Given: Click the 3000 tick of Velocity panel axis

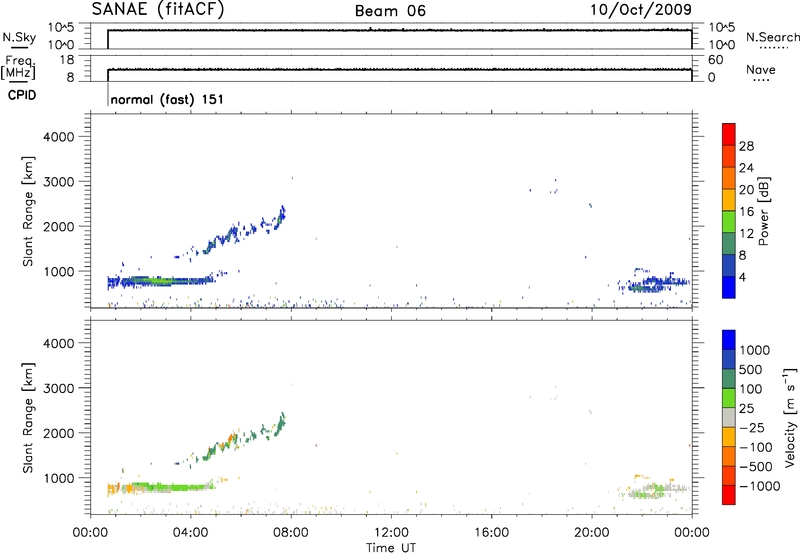Looking at the screenshot, I should (x=59, y=388).
